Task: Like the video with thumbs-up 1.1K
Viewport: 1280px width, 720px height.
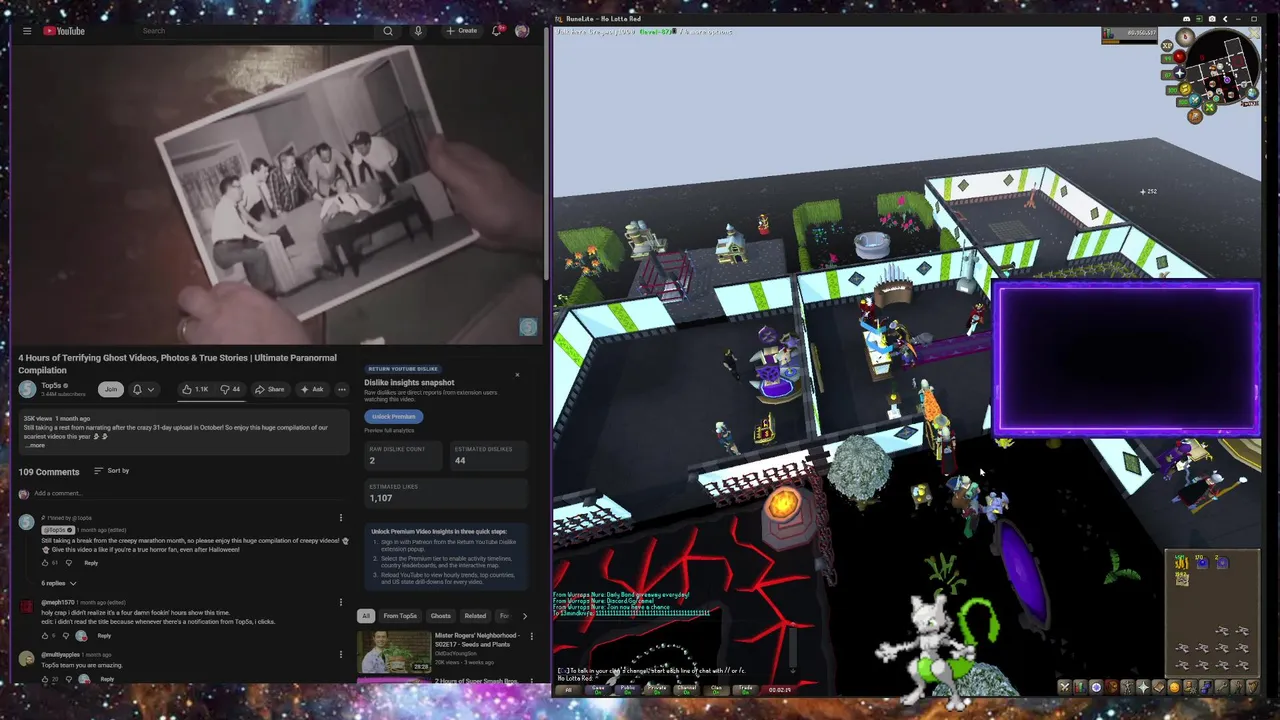Action: (195, 389)
